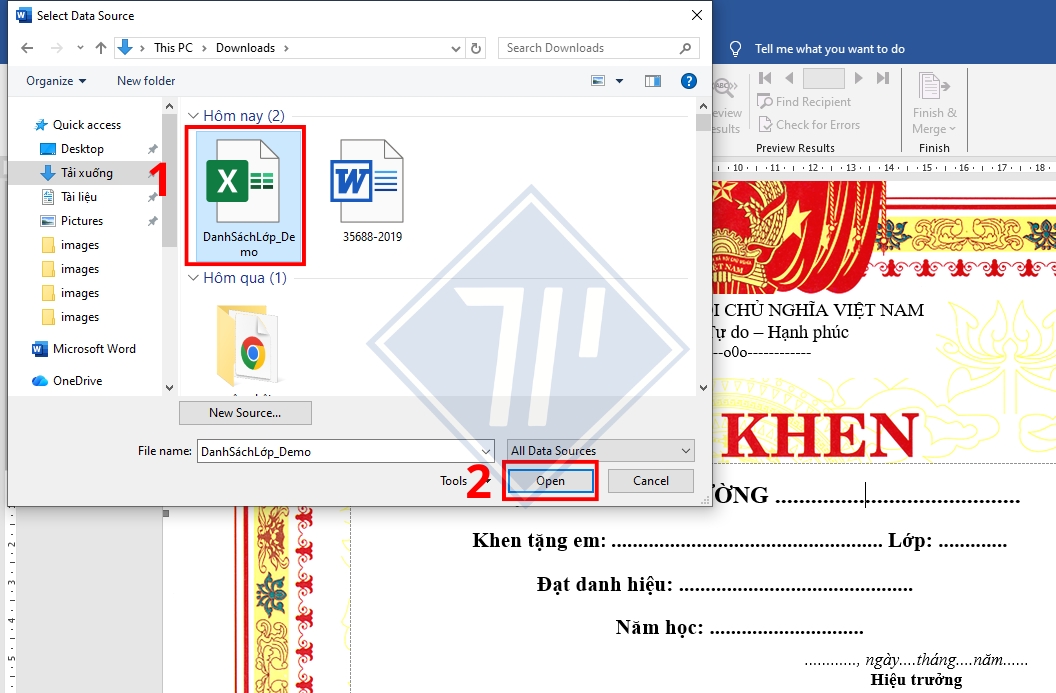
Task: Click New folder
Action: point(146,81)
